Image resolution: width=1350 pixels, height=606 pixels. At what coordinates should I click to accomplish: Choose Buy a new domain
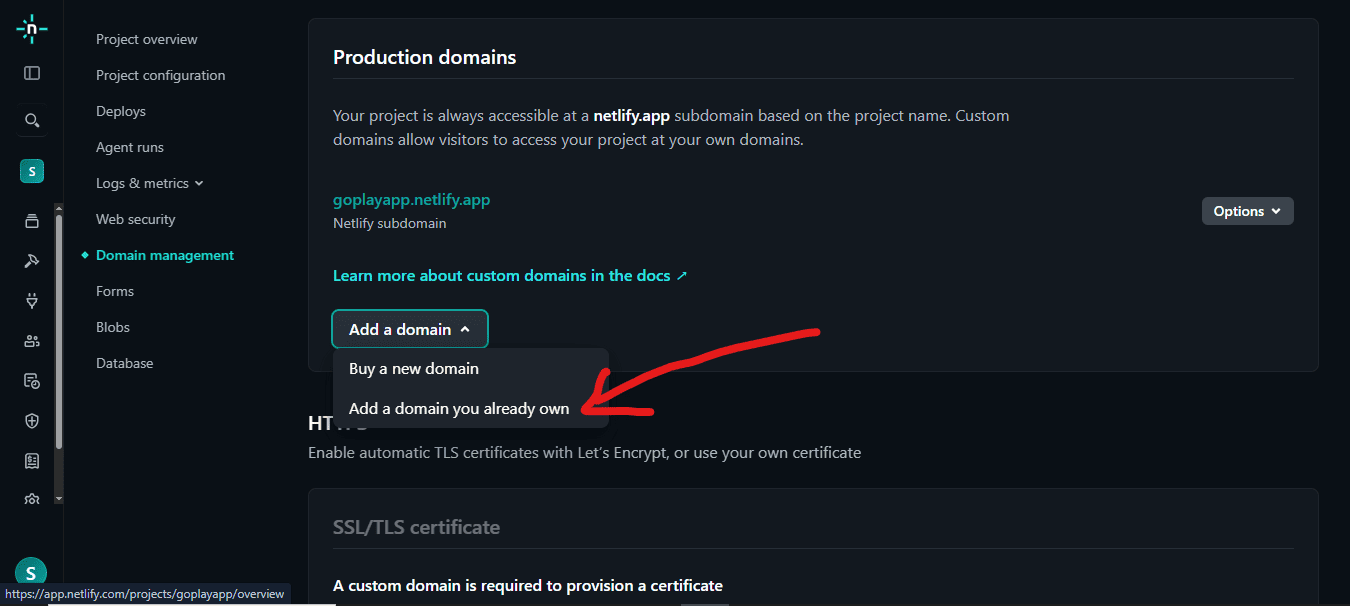click(470, 369)
